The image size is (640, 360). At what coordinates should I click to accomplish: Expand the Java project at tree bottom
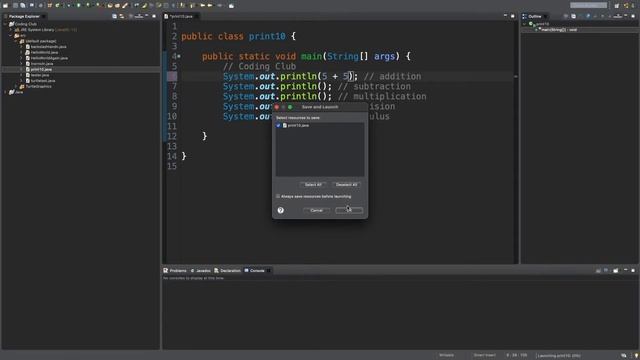(5, 92)
